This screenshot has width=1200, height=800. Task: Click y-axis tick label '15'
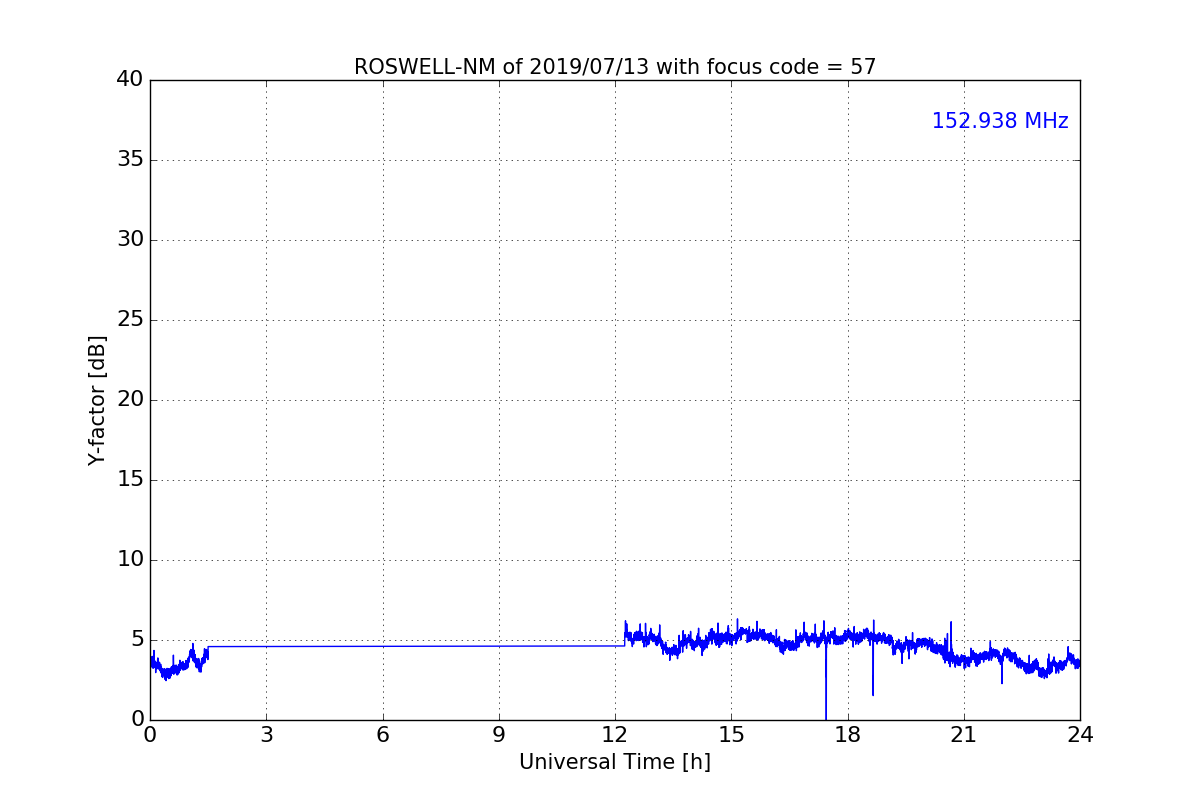130,480
